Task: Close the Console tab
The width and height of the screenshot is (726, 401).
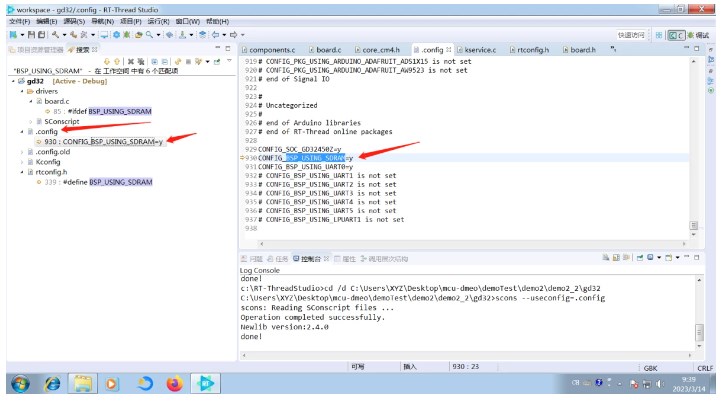Action: 326,258
